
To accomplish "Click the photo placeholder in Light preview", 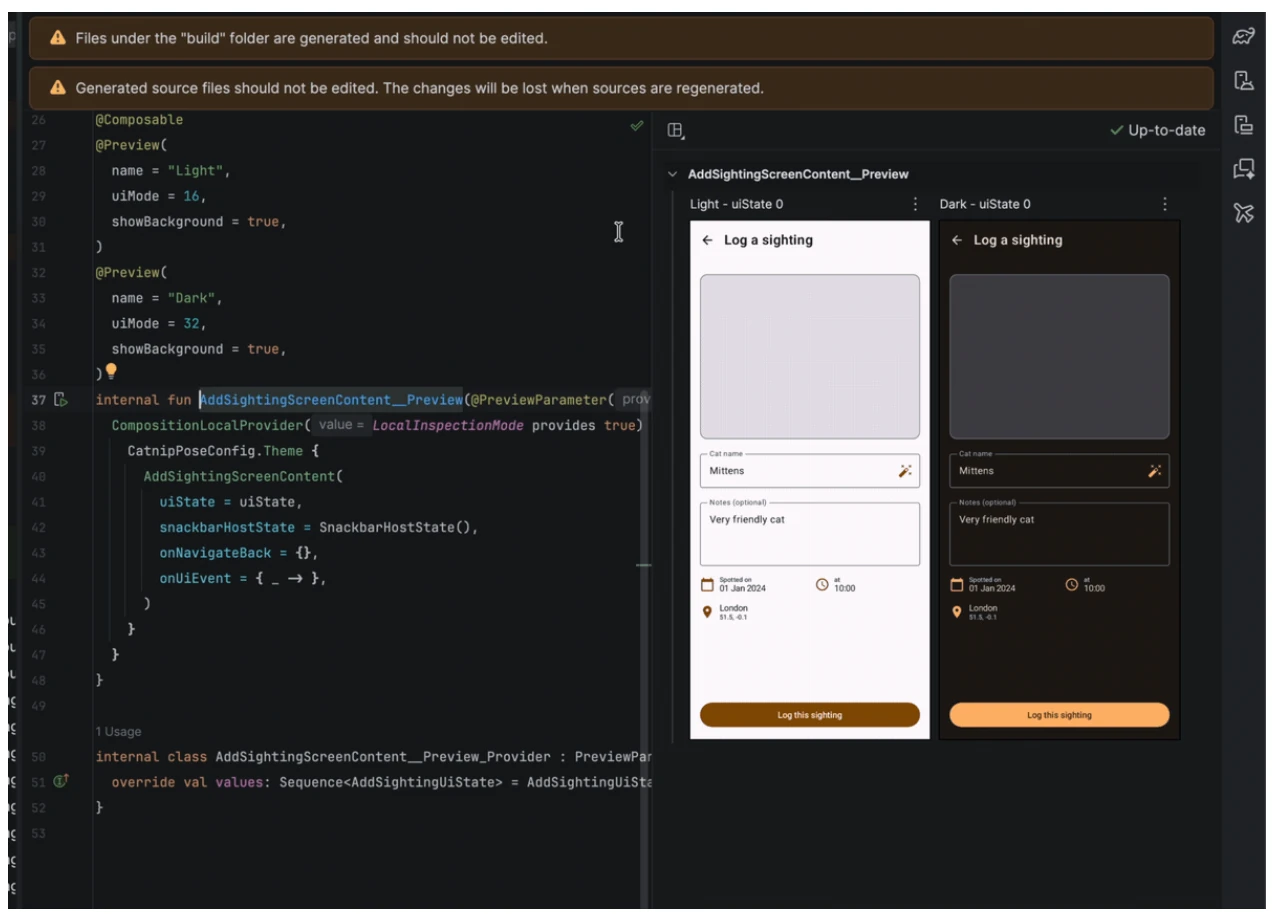I will click(810, 357).
